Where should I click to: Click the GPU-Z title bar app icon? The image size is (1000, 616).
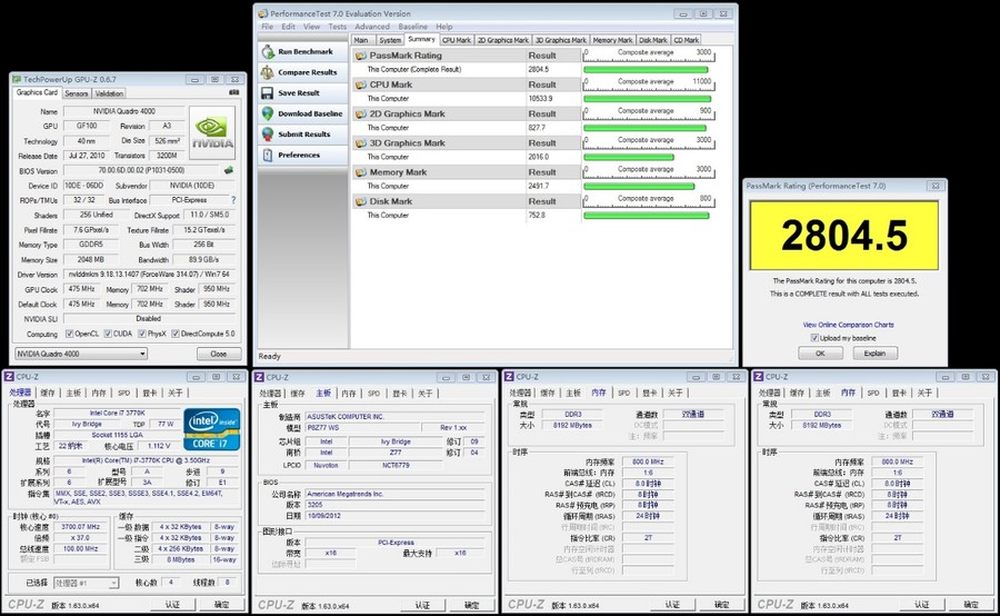(17, 80)
